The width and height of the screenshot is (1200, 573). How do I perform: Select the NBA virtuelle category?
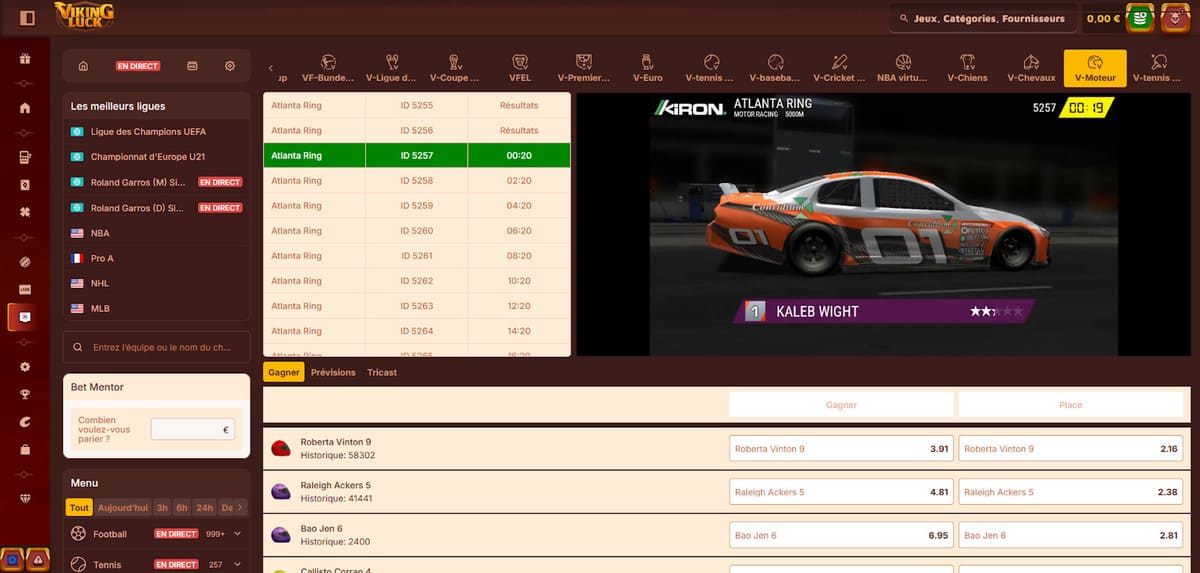coord(904,68)
